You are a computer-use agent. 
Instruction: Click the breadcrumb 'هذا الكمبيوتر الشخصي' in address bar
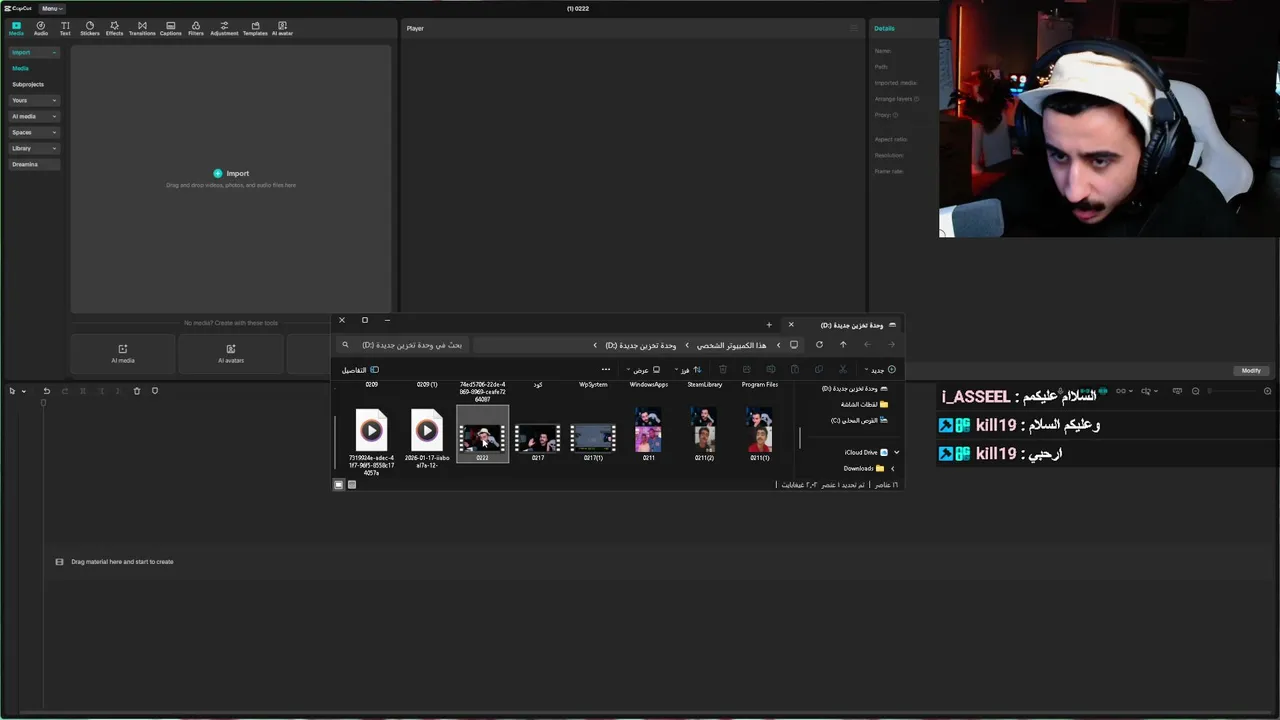(732, 345)
